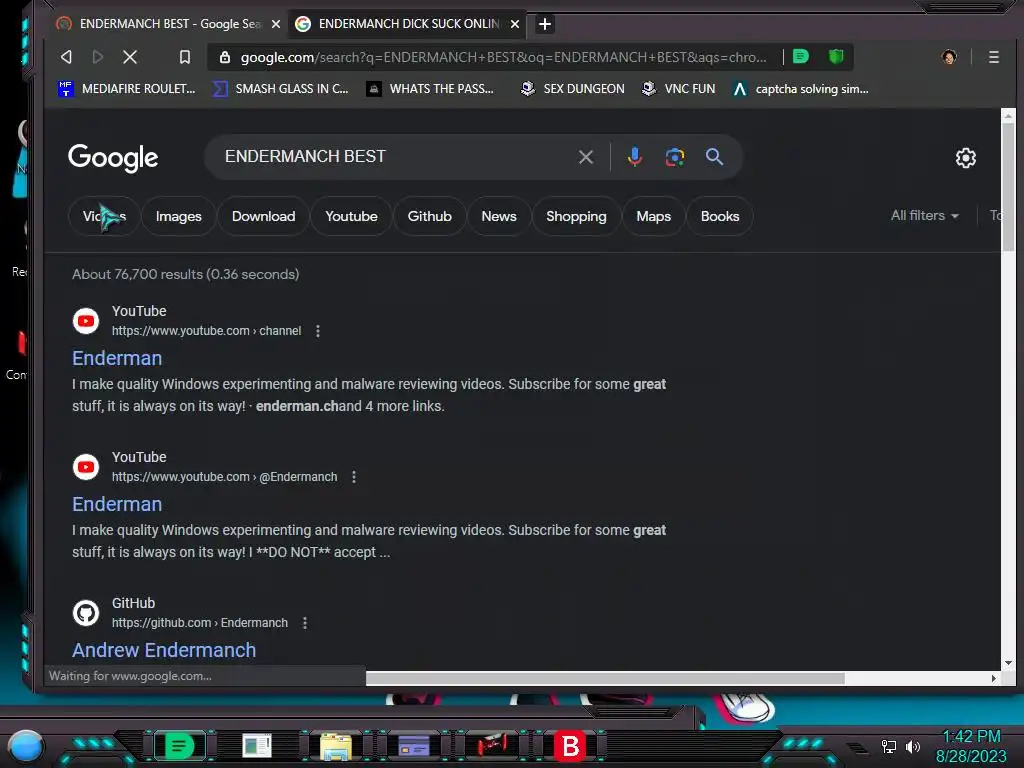Open the Enderman @Endermanch YouTube result

tap(117, 504)
